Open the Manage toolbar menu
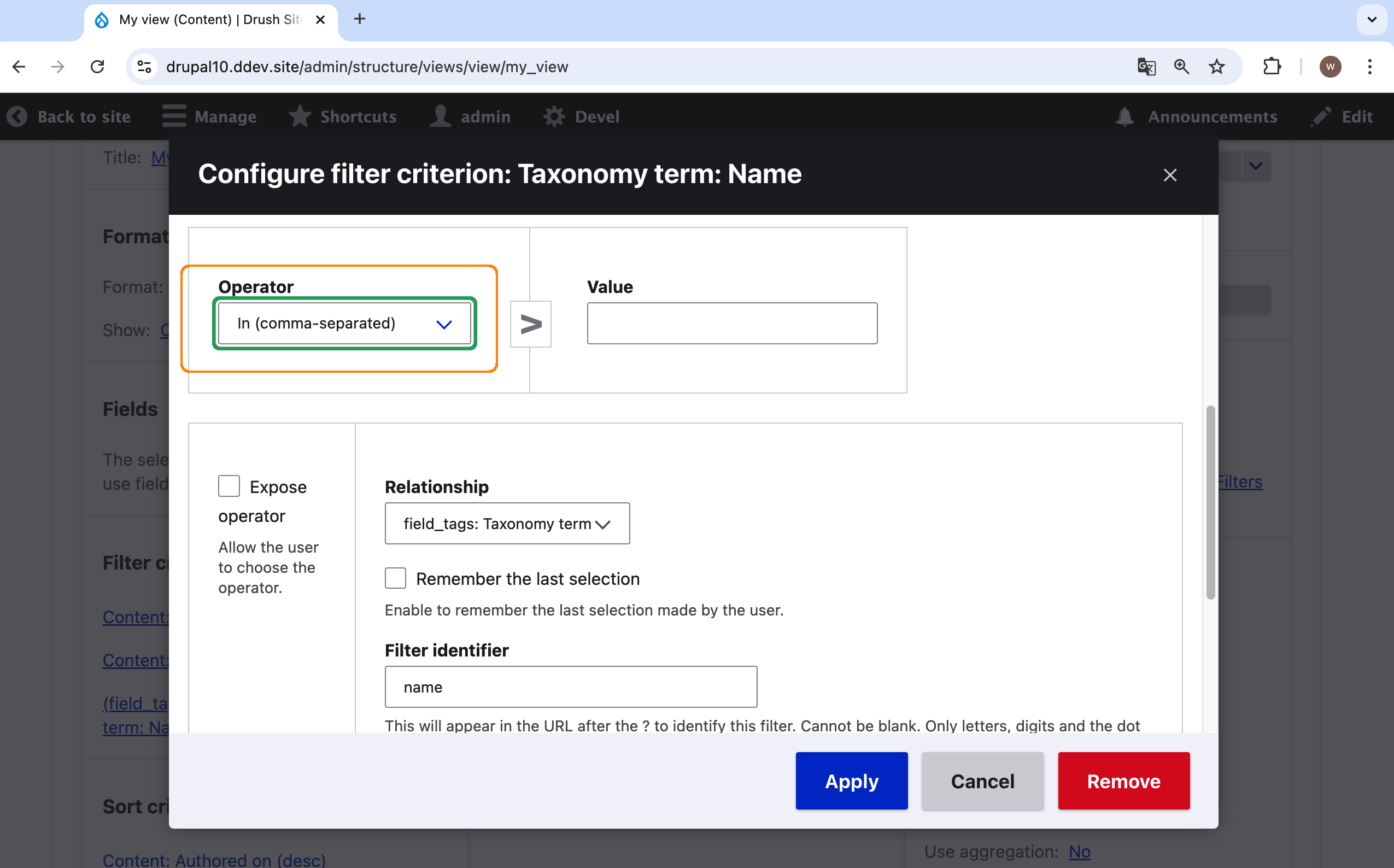 (209, 116)
